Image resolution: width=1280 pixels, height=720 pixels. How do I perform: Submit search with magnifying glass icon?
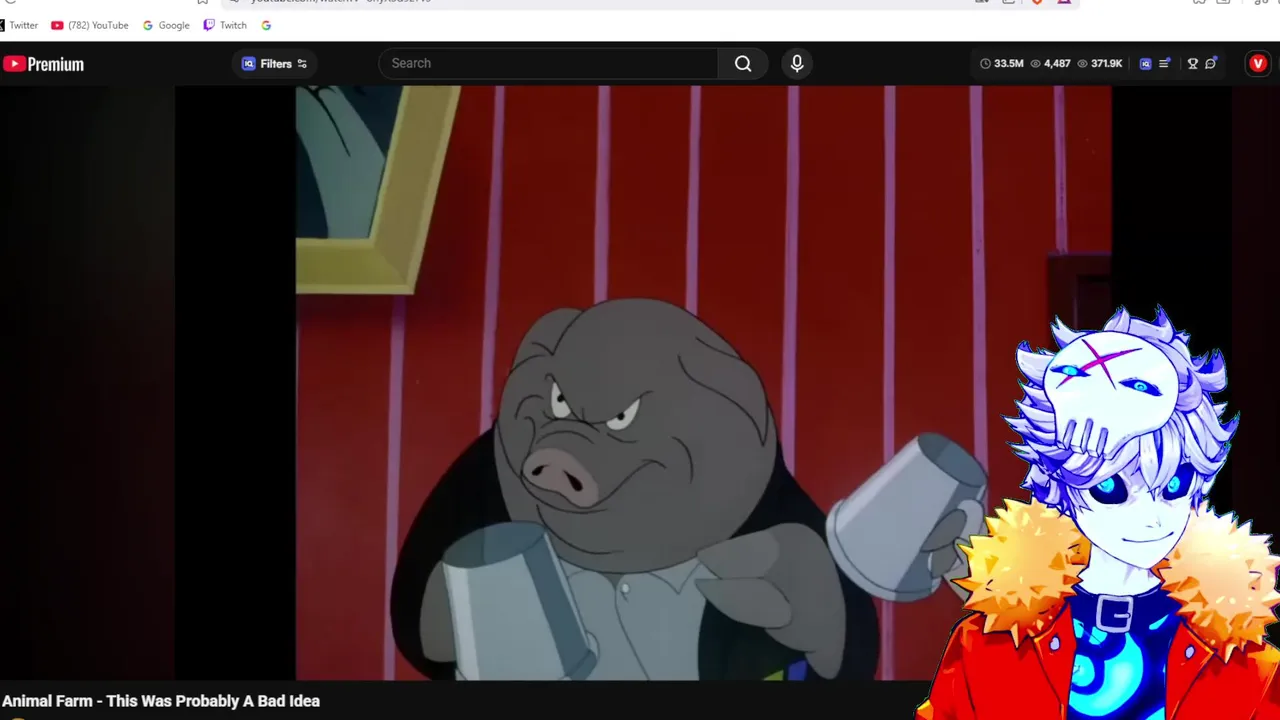(x=743, y=63)
